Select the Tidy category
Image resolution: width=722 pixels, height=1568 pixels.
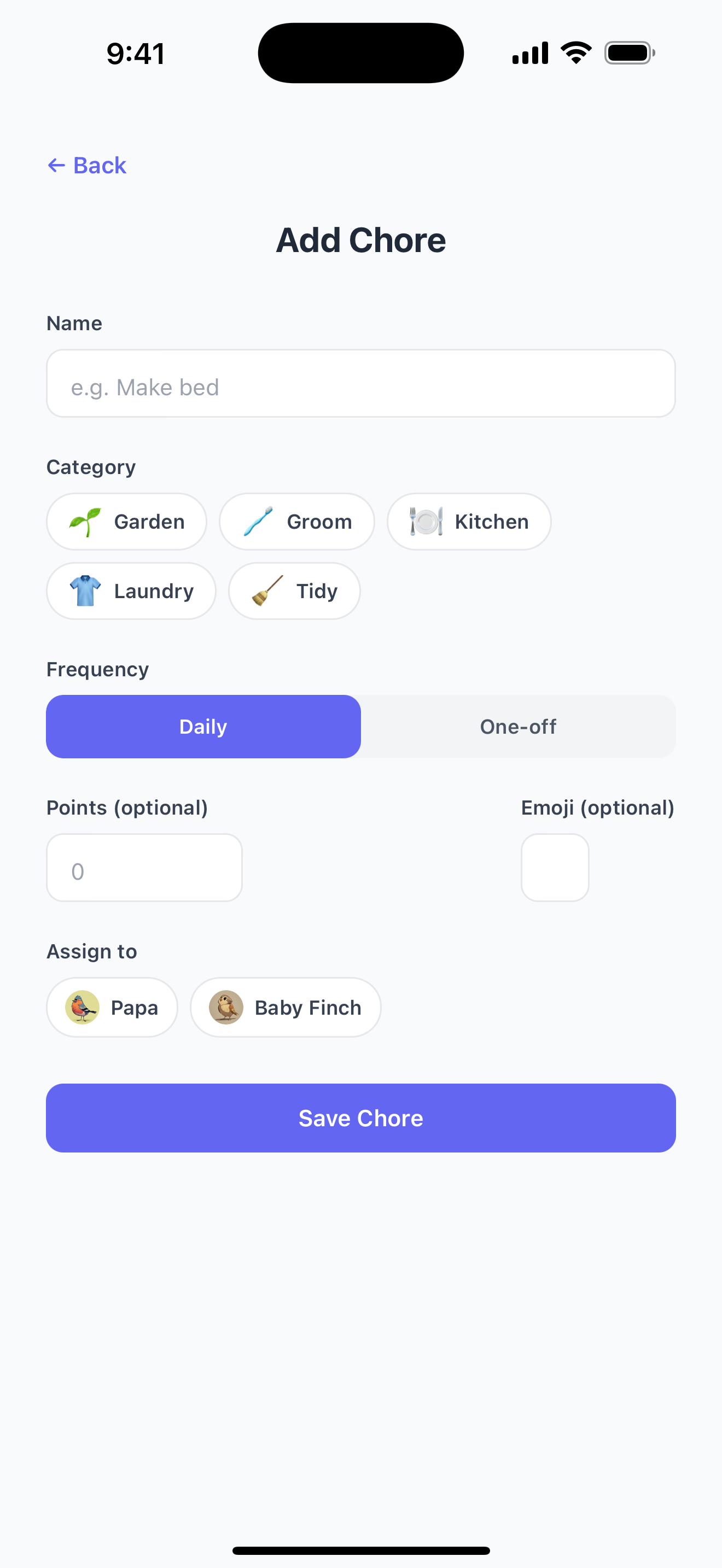click(x=294, y=590)
